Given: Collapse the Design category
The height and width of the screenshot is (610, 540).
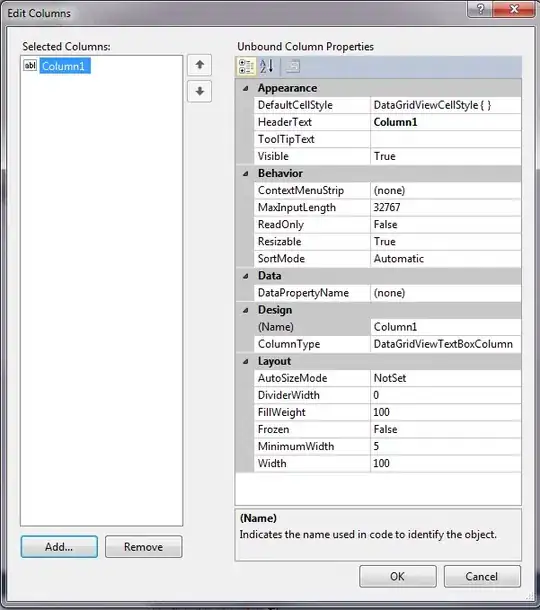Looking at the screenshot, I should (245, 310).
